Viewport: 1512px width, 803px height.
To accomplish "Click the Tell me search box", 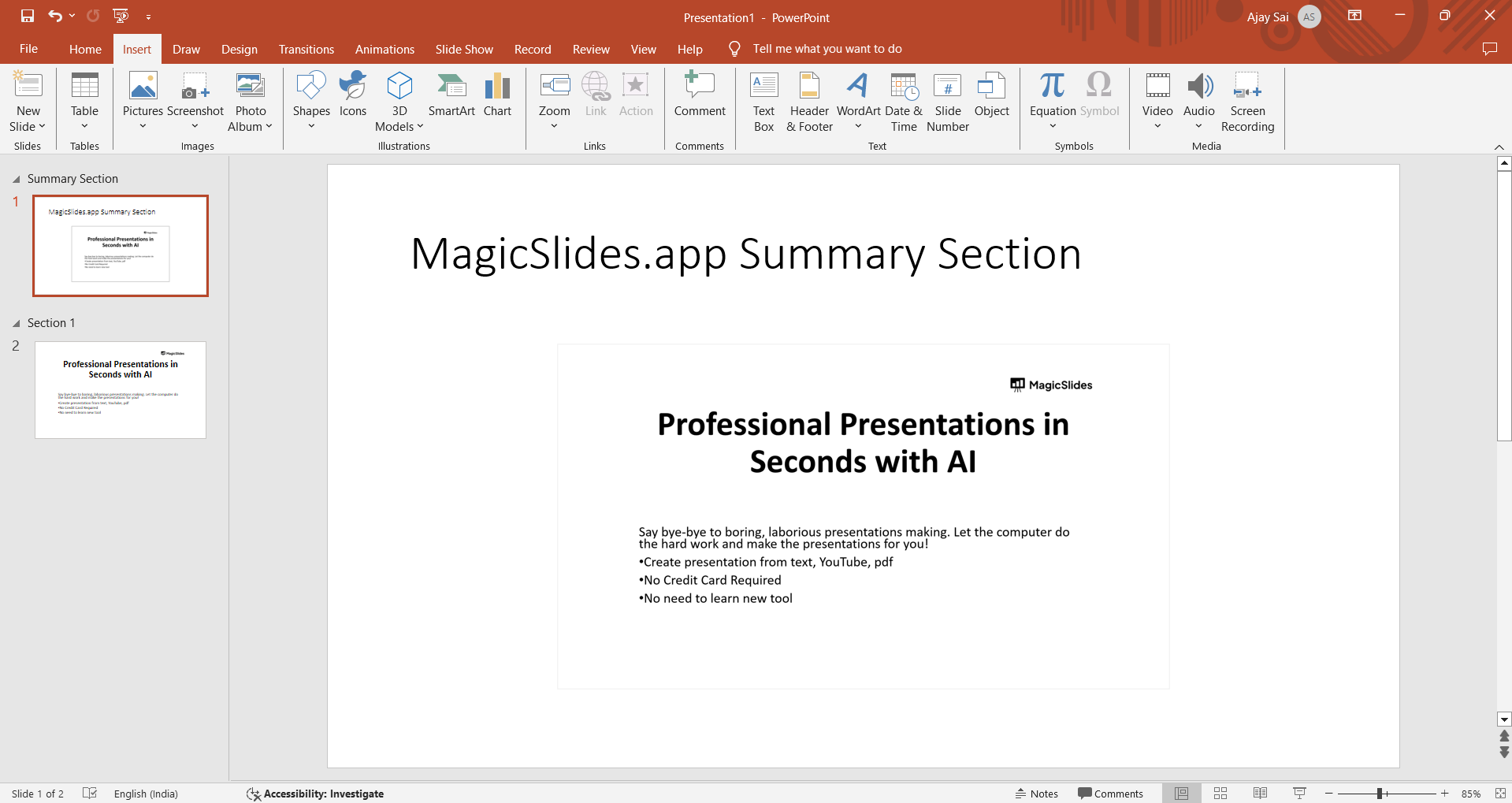I will tap(827, 49).
